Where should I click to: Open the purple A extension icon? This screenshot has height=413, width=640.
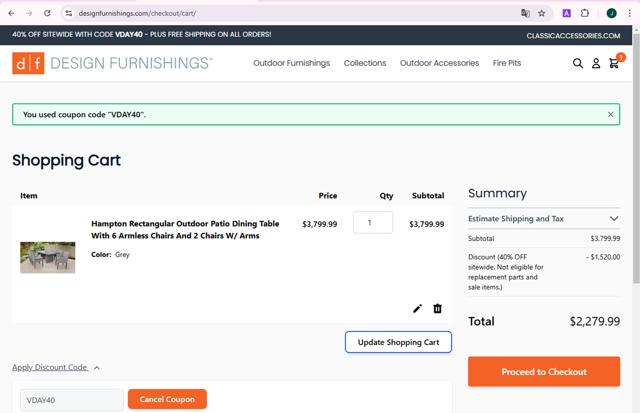567,13
